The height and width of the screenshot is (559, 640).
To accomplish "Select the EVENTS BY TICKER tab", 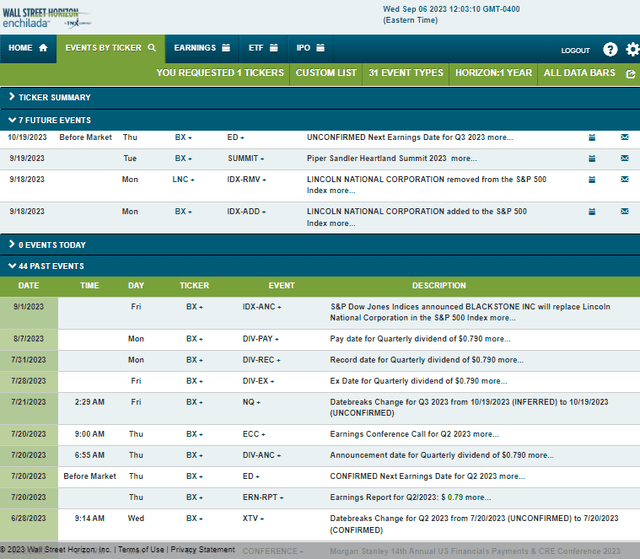I will coord(111,48).
